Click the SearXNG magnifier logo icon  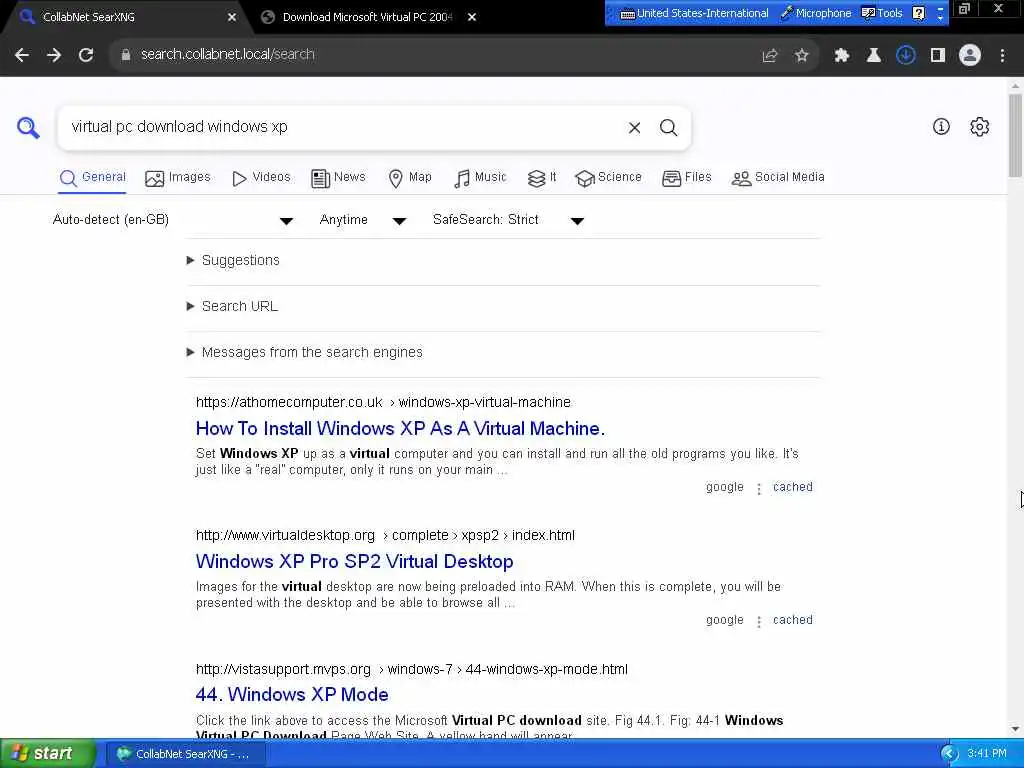[28, 127]
